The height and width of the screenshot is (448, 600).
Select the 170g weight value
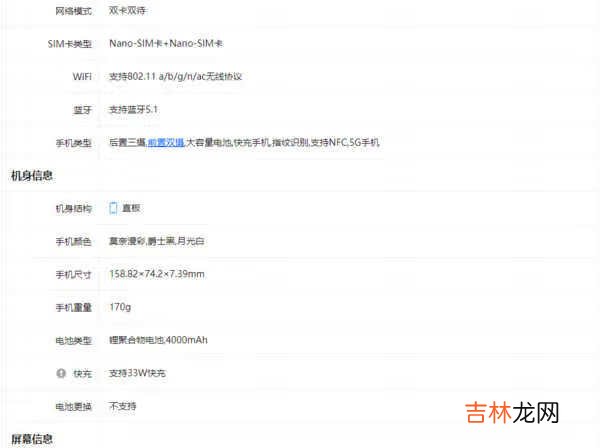pyautogui.click(x=120, y=307)
